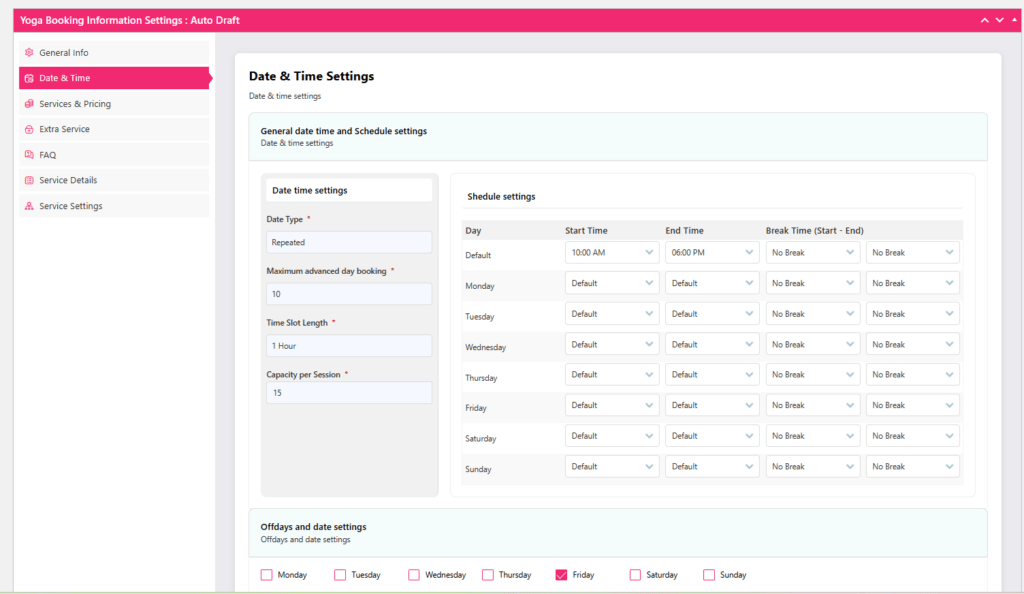Viewport: 1024px width, 594px height.
Task: Click the Date & Time calendar icon
Action: coord(29,78)
